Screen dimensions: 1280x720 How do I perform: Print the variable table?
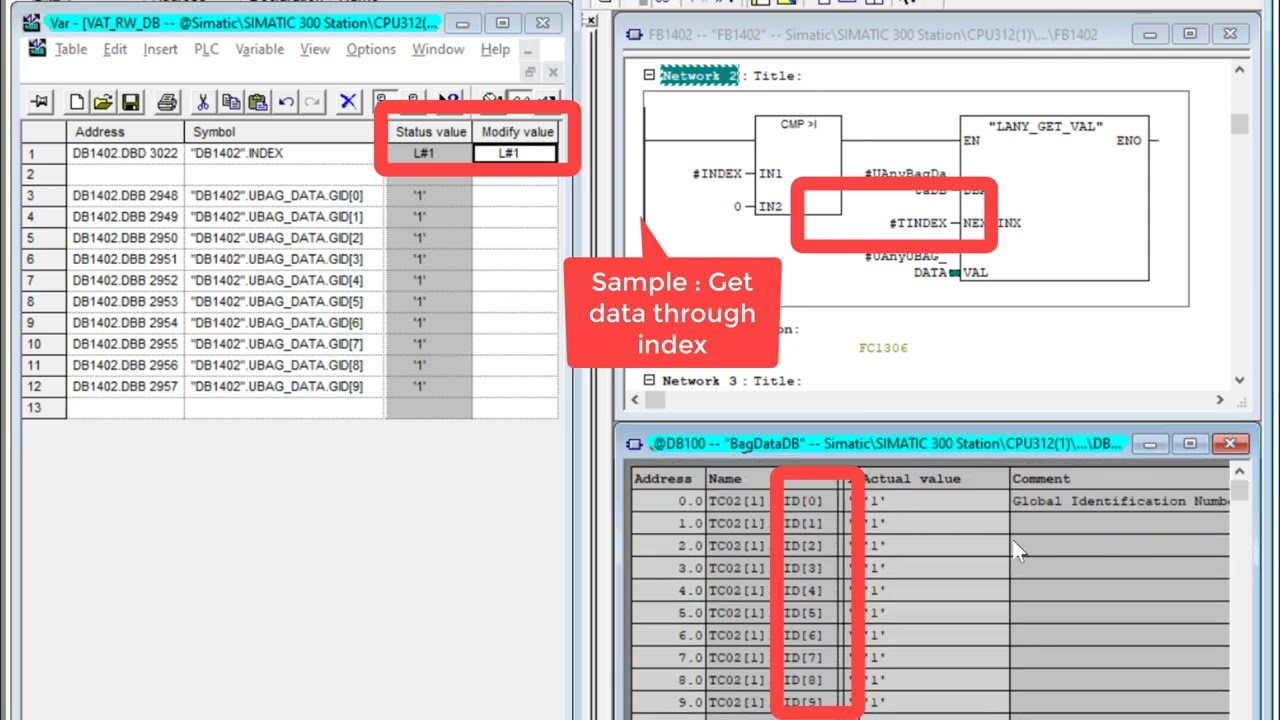167,101
